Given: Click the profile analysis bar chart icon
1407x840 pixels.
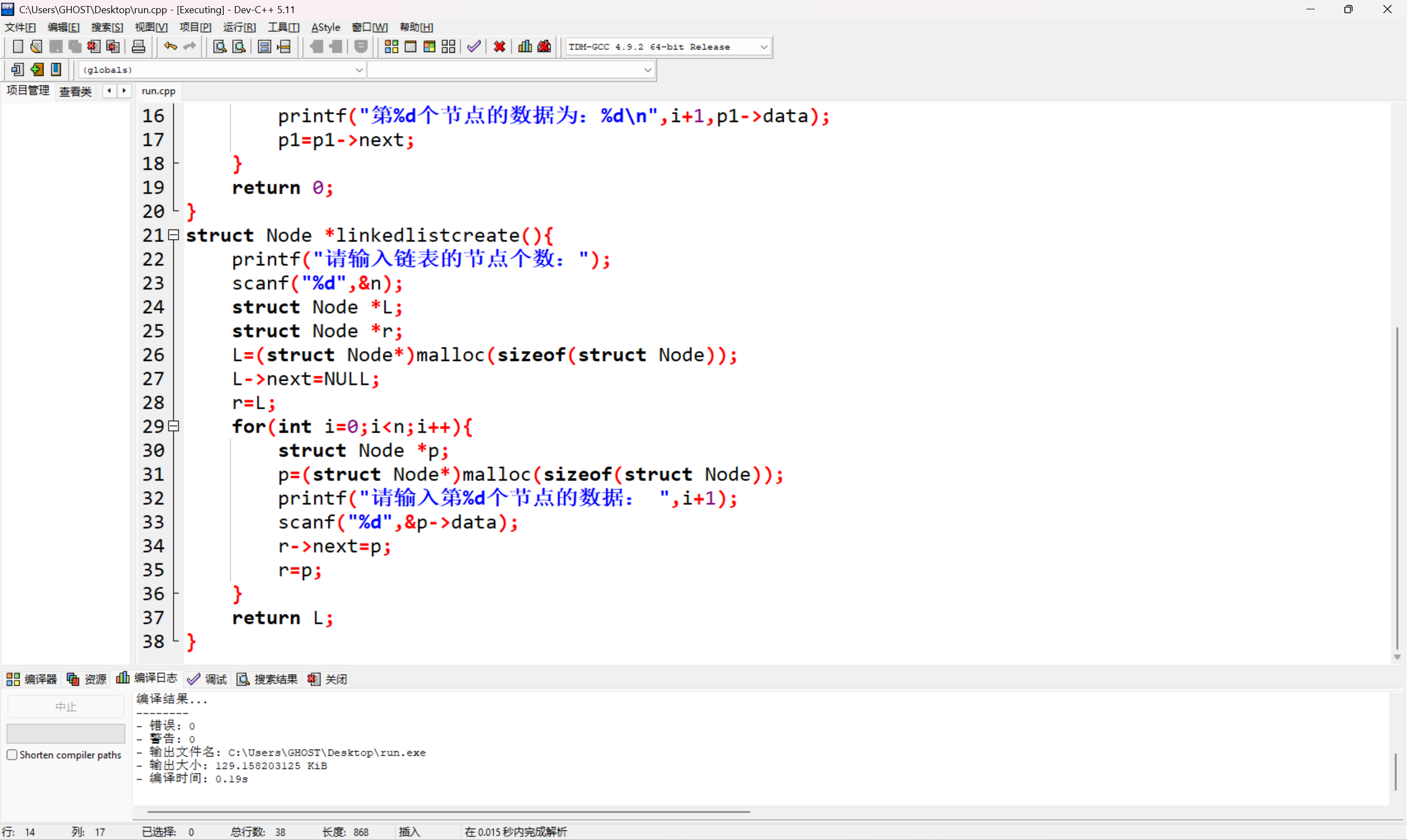Looking at the screenshot, I should 525,46.
